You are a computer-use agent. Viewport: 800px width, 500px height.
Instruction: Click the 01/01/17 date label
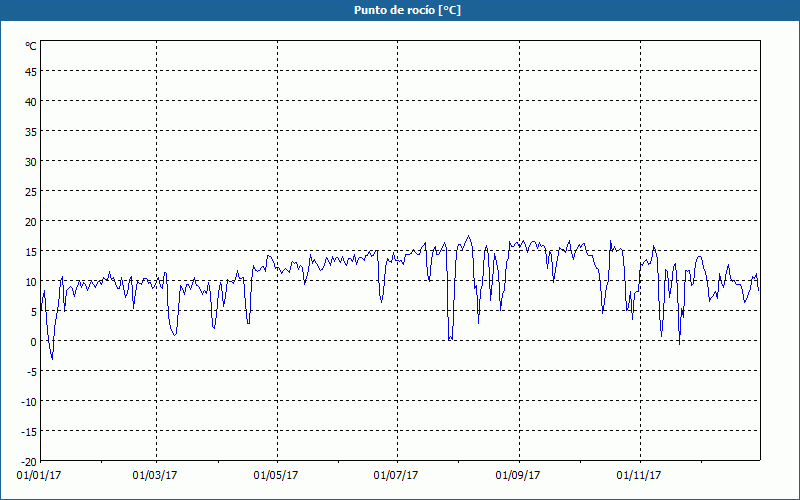pyautogui.click(x=39, y=476)
